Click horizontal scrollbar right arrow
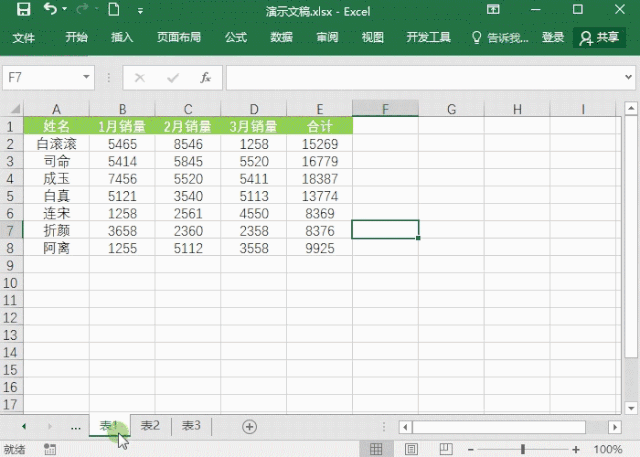The image size is (640, 457). pos(615,427)
